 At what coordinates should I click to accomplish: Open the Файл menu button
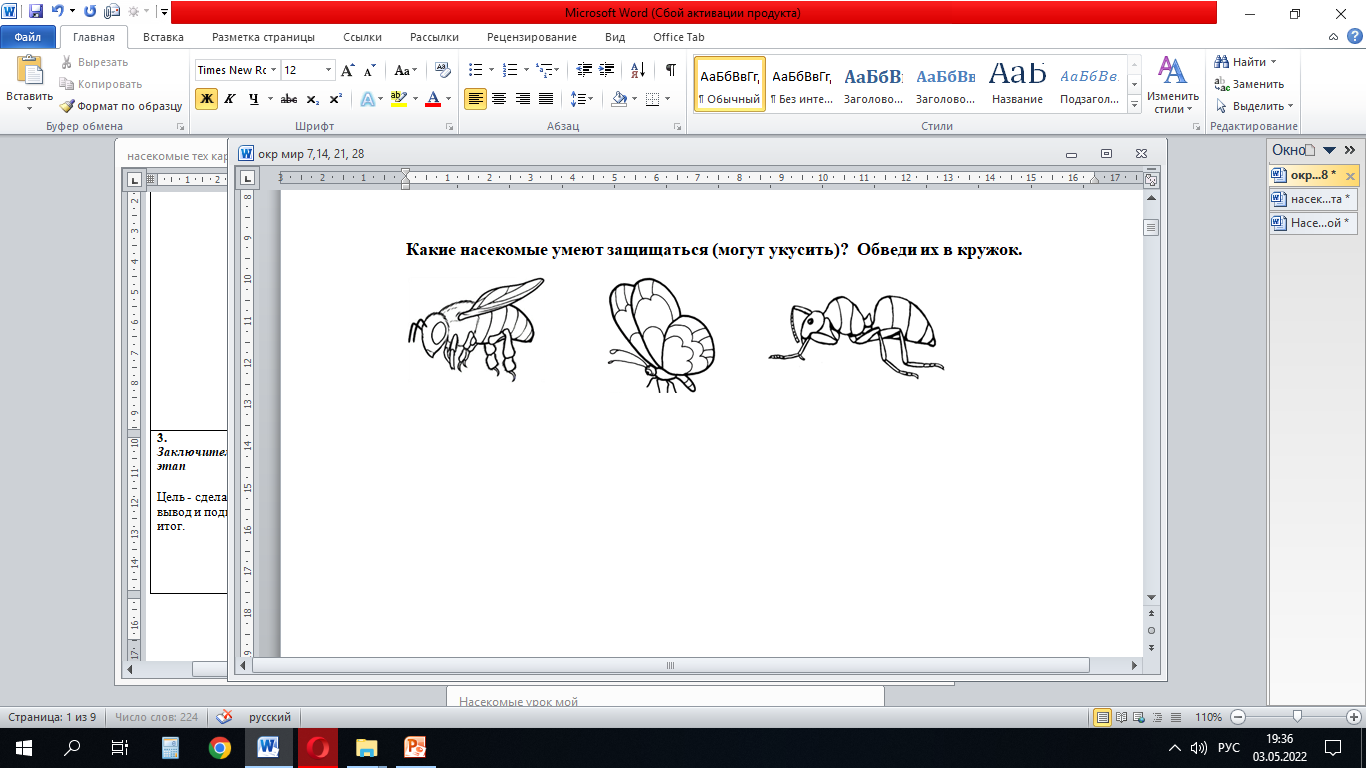pyautogui.click(x=28, y=37)
